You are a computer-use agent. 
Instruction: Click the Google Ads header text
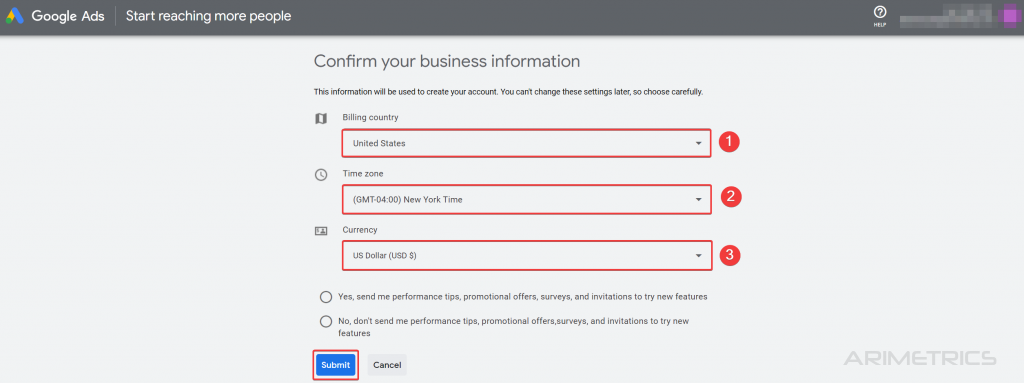pos(68,16)
